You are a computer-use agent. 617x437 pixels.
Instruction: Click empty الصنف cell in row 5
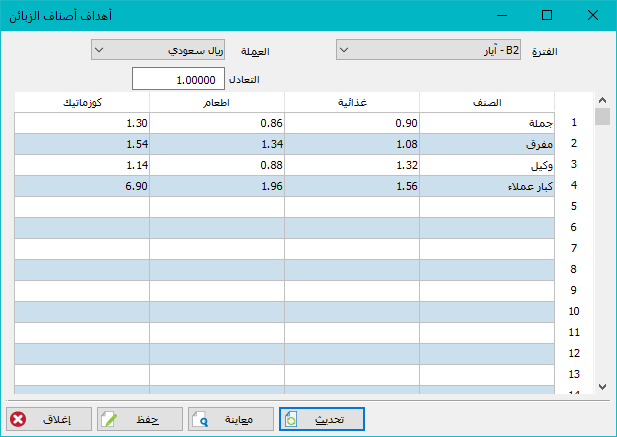[x=487, y=207]
